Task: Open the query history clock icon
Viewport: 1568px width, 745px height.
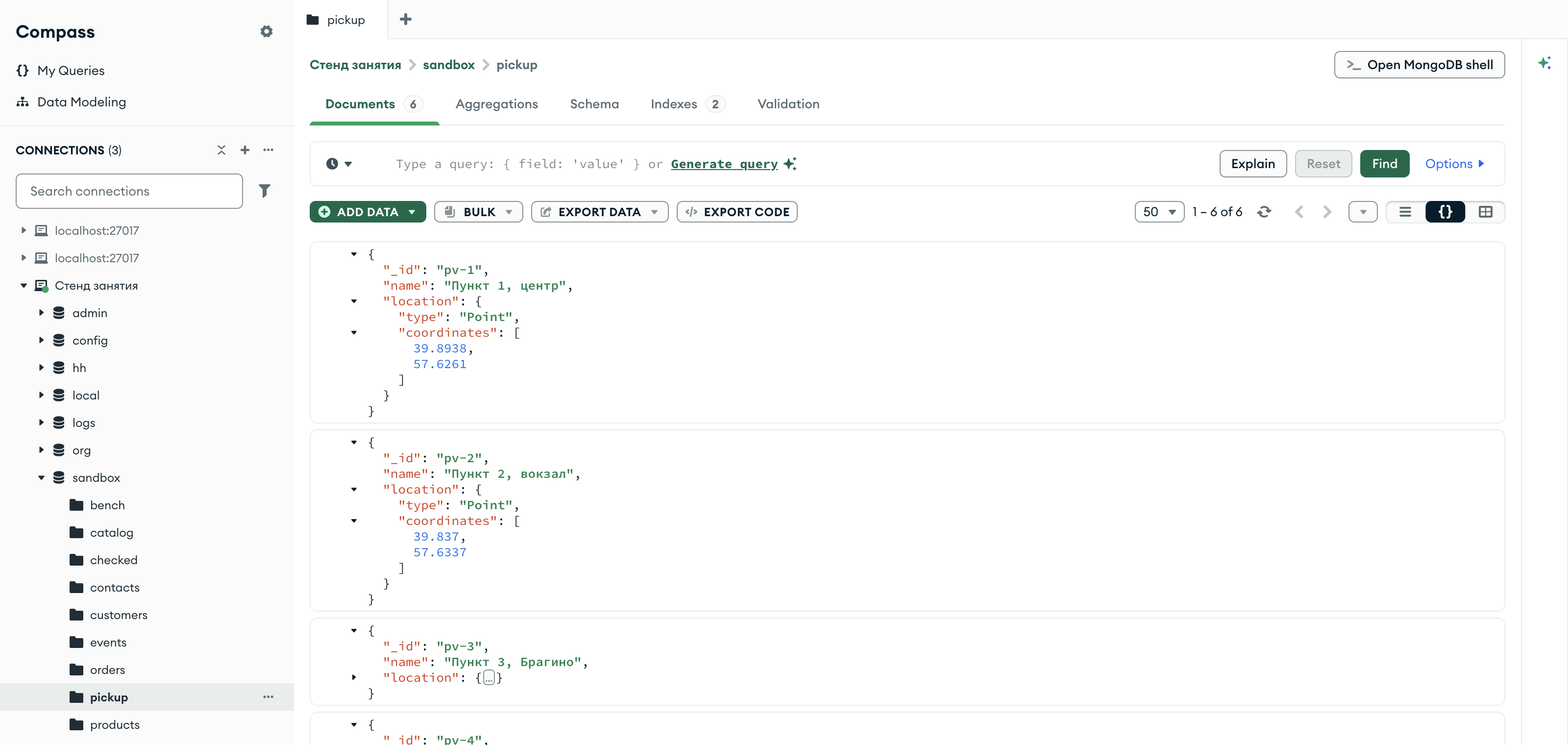Action: [x=339, y=164]
